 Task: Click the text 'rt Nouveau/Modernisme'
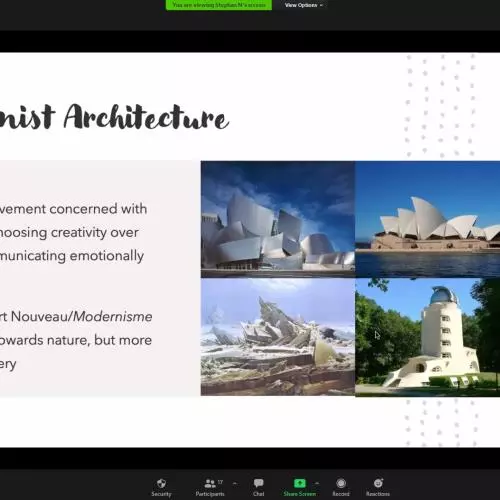76,316
